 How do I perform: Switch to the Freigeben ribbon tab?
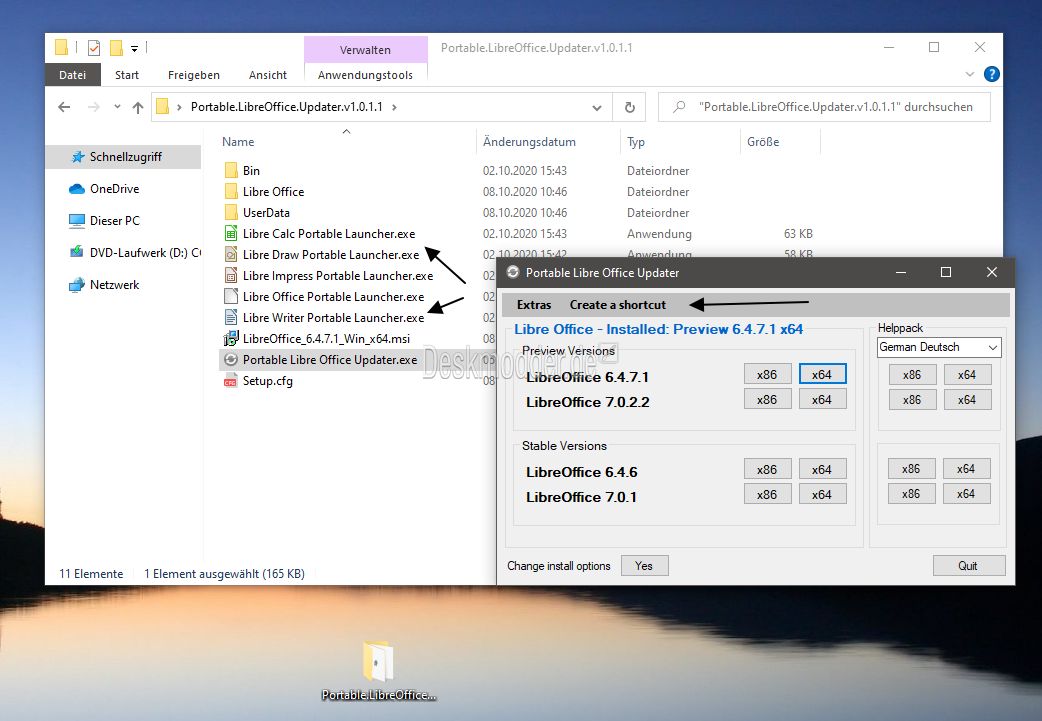pyautogui.click(x=193, y=75)
